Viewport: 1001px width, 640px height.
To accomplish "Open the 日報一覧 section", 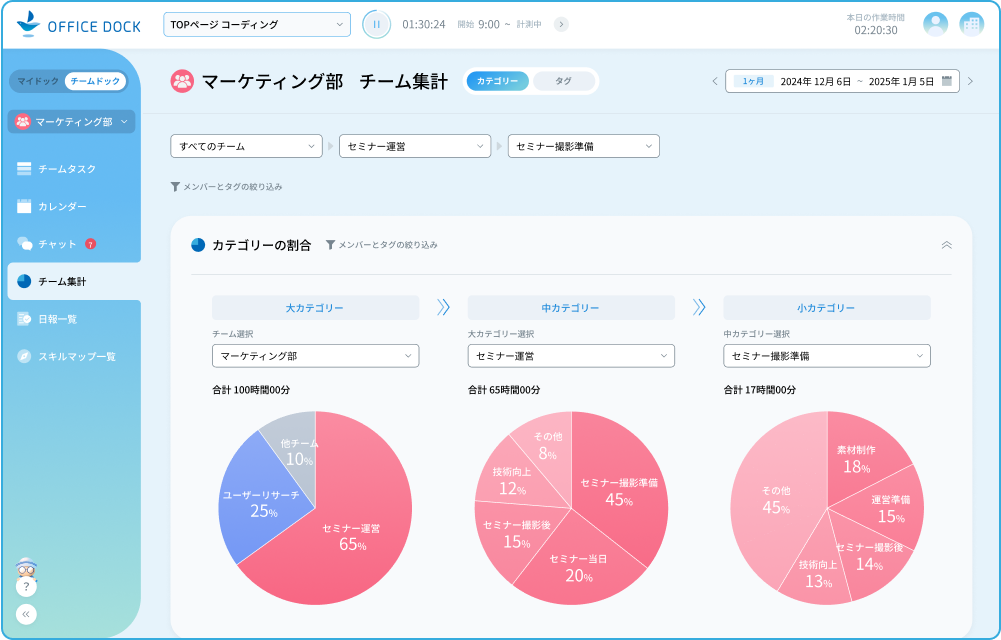I will click(x=60, y=318).
